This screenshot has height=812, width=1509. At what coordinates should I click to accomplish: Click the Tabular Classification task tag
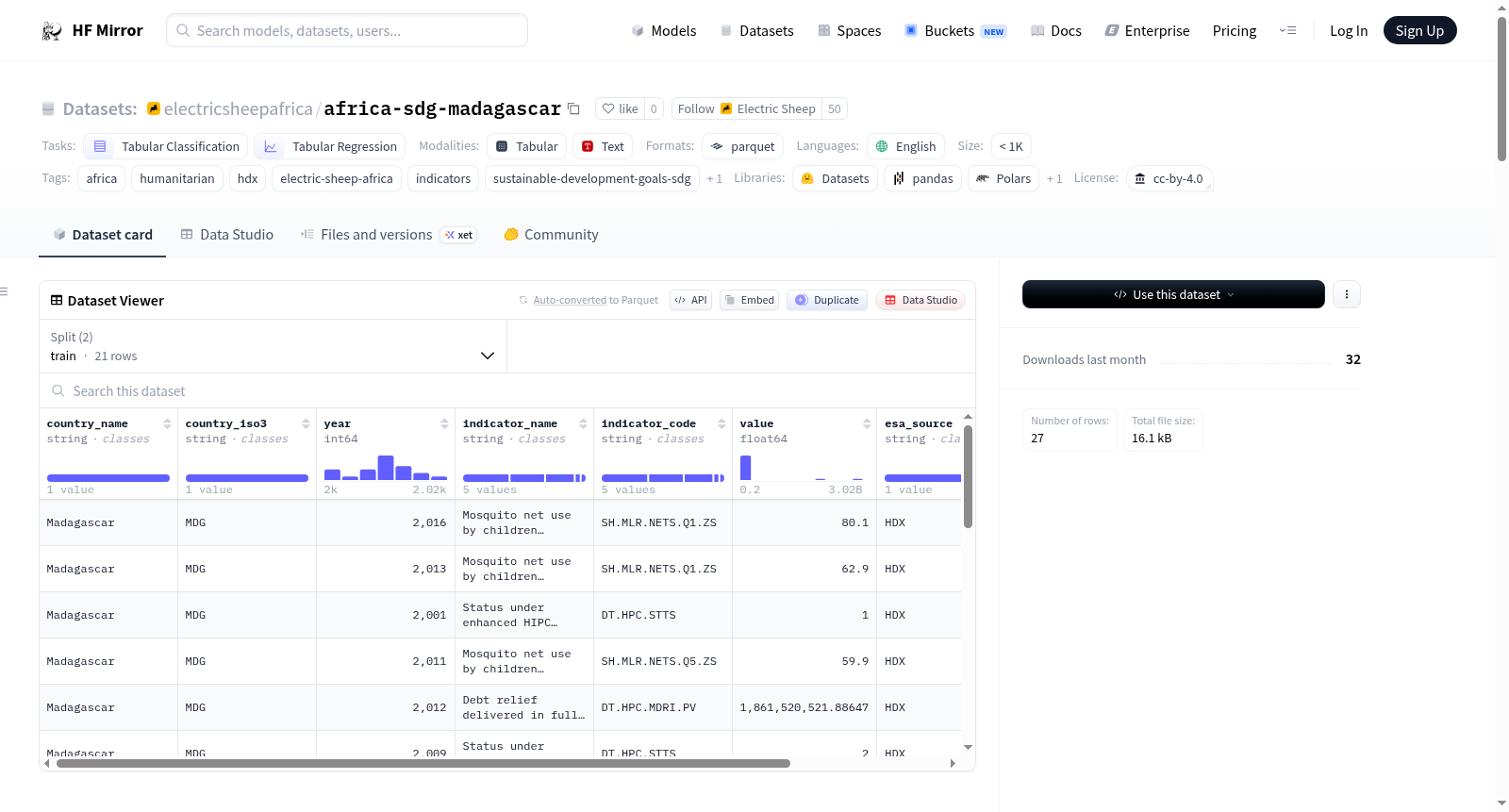click(x=166, y=146)
